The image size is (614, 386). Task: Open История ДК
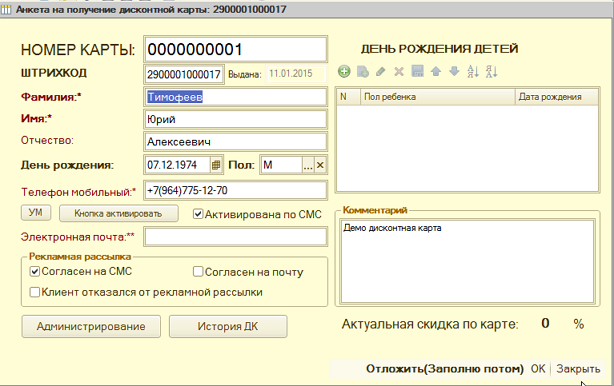[x=228, y=326]
